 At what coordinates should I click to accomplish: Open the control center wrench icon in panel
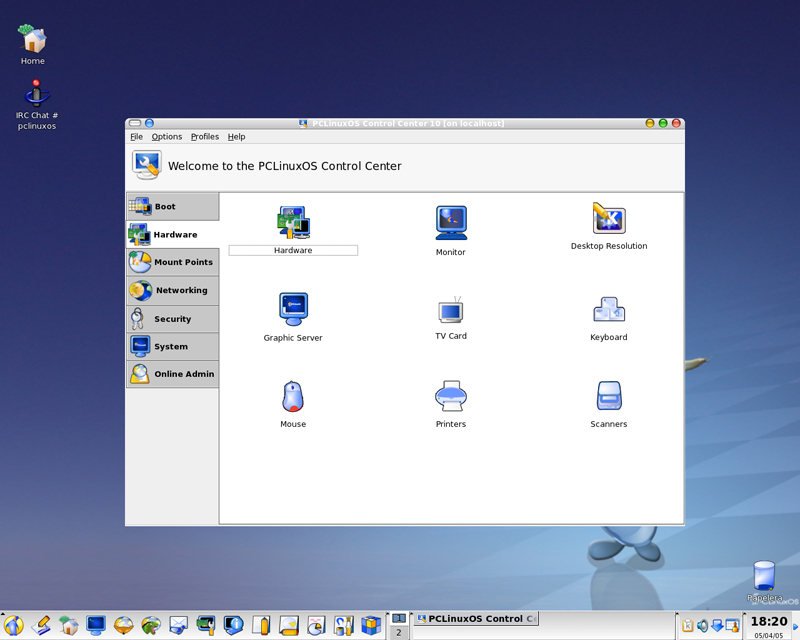206,625
